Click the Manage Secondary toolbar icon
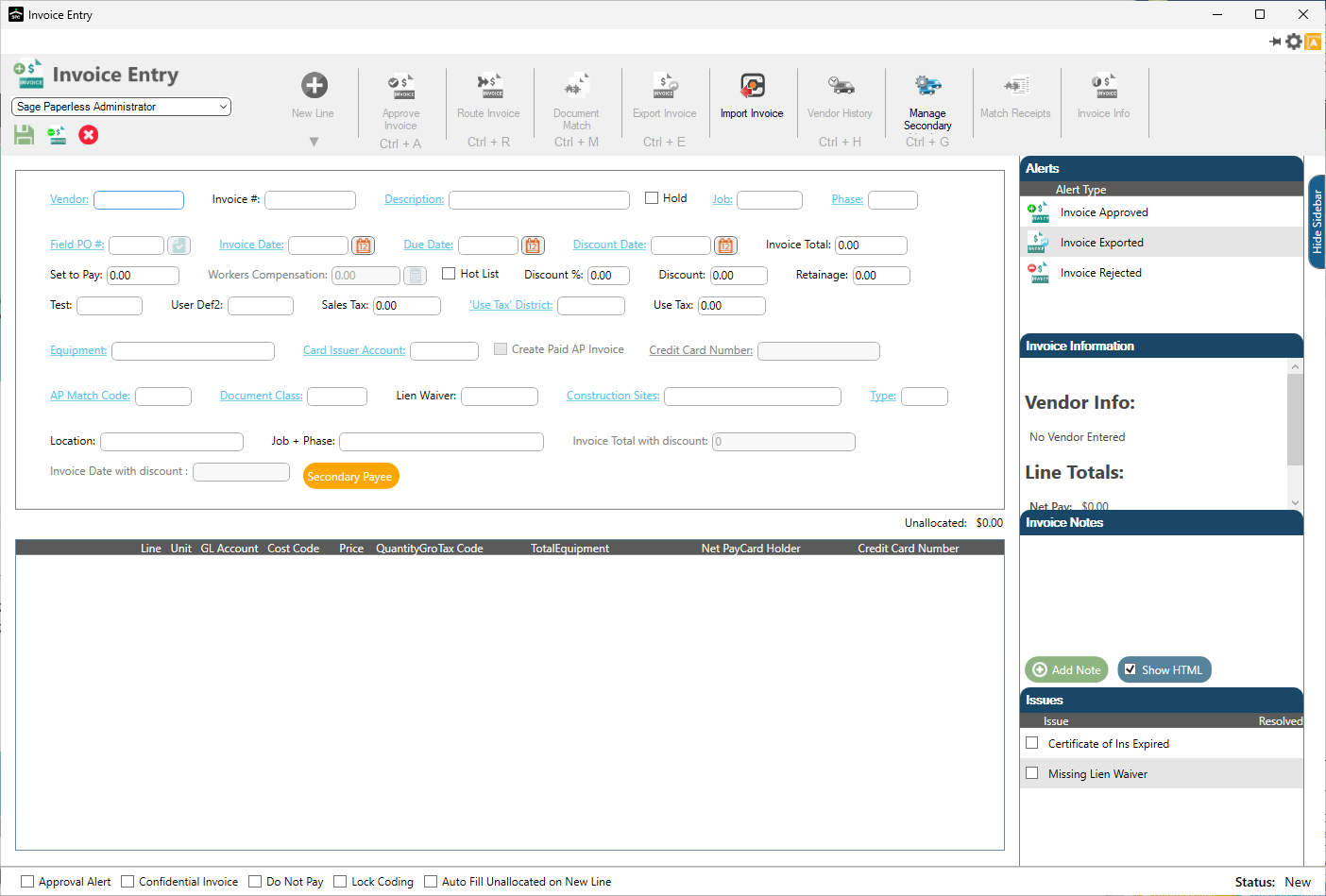The width and height of the screenshot is (1326, 896). pos(928,86)
